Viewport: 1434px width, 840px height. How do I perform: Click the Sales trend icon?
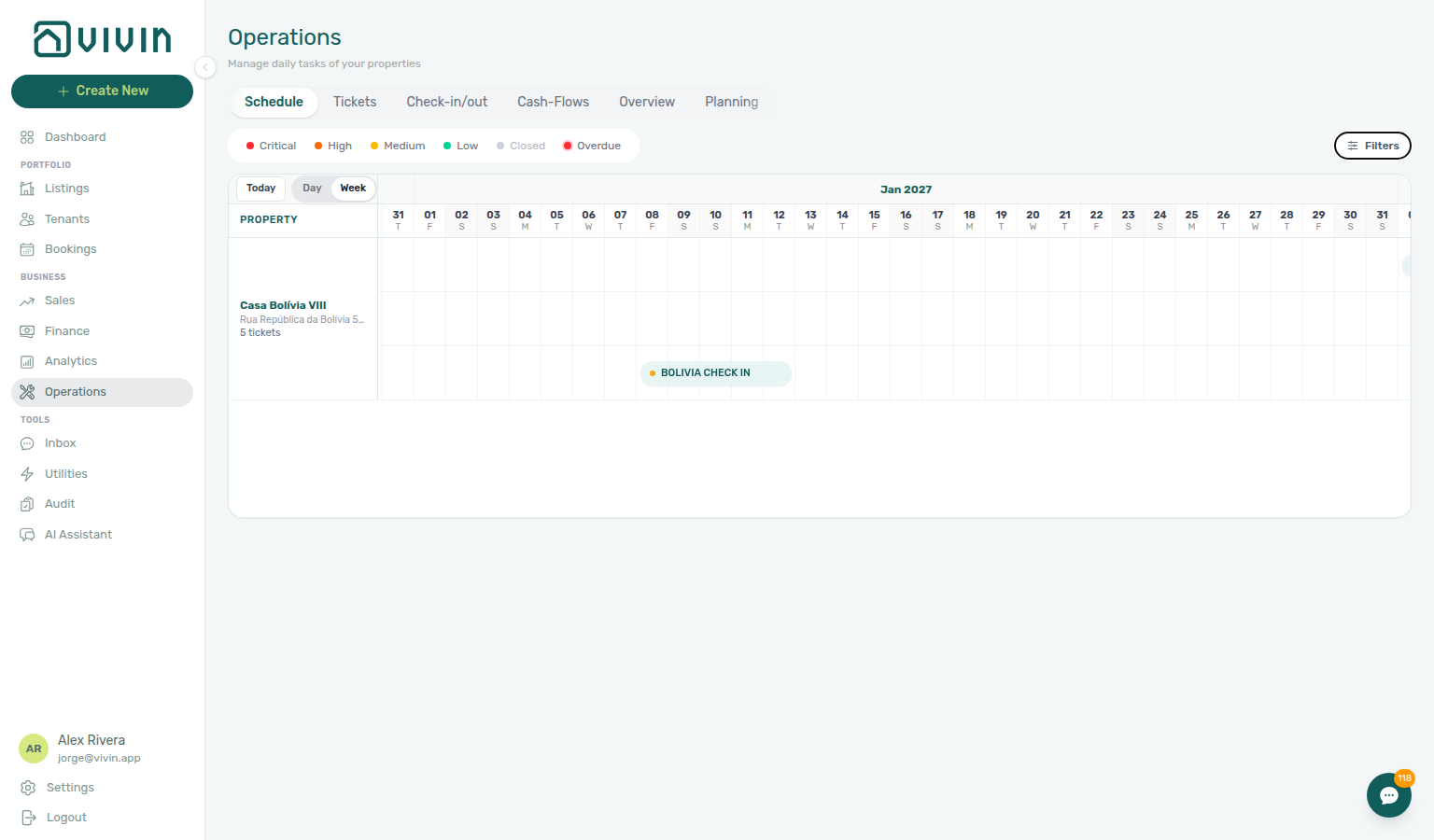coord(27,301)
